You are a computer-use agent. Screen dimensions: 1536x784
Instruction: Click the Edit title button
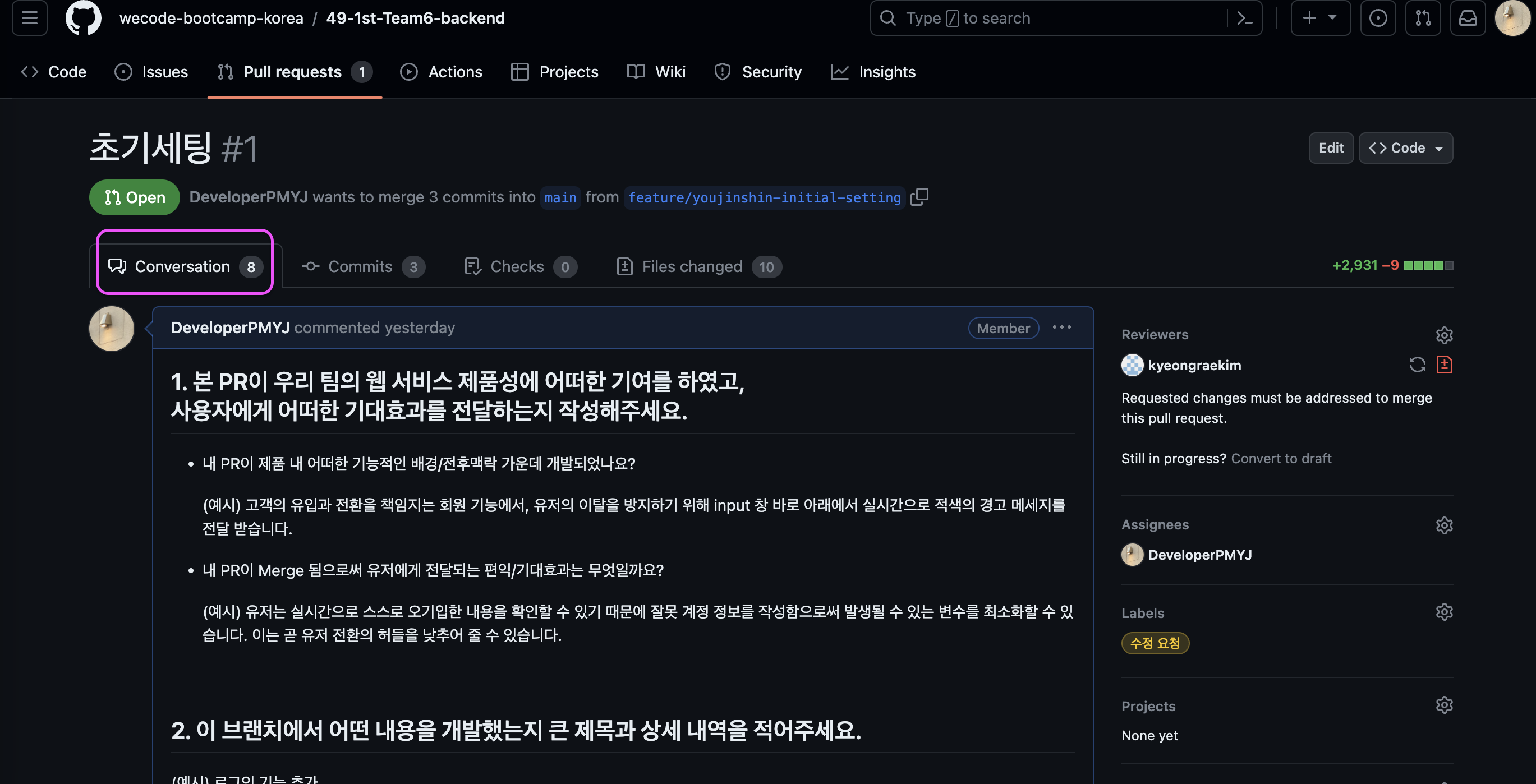pos(1330,148)
